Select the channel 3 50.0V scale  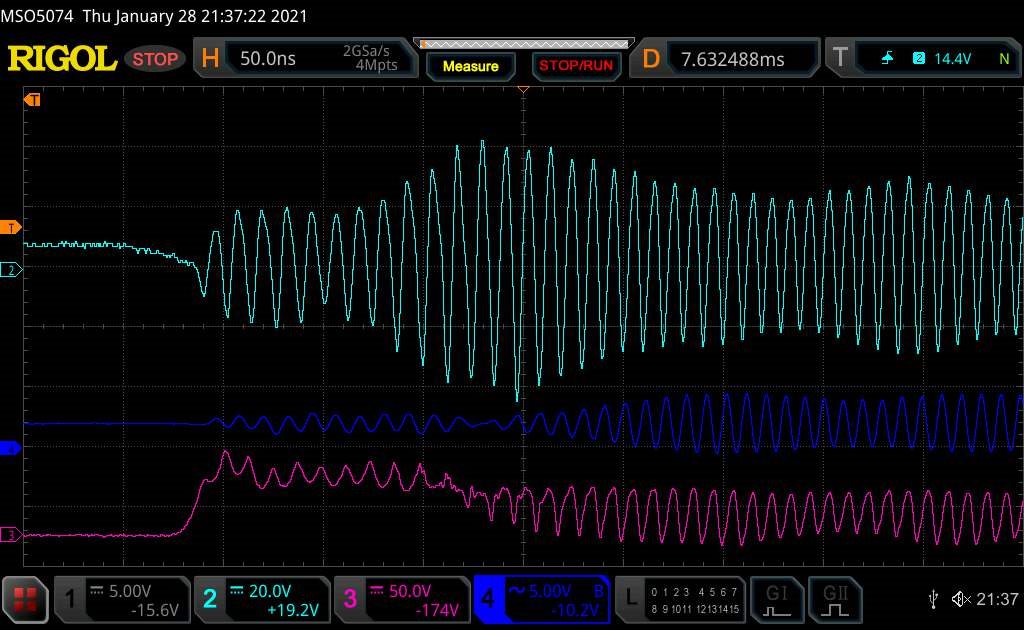click(x=410, y=591)
